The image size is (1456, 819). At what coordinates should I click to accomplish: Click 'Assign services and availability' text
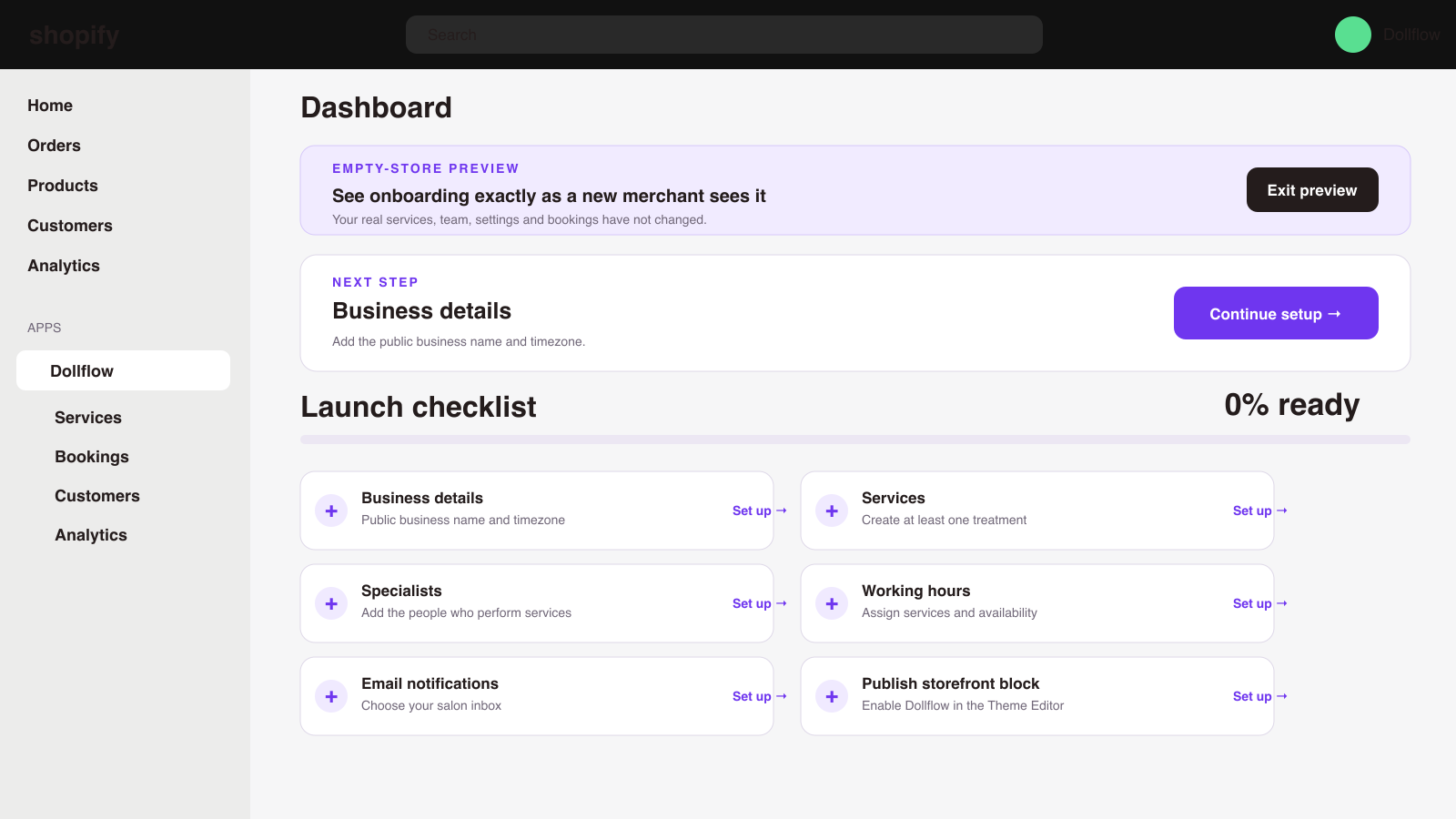(x=949, y=612)
